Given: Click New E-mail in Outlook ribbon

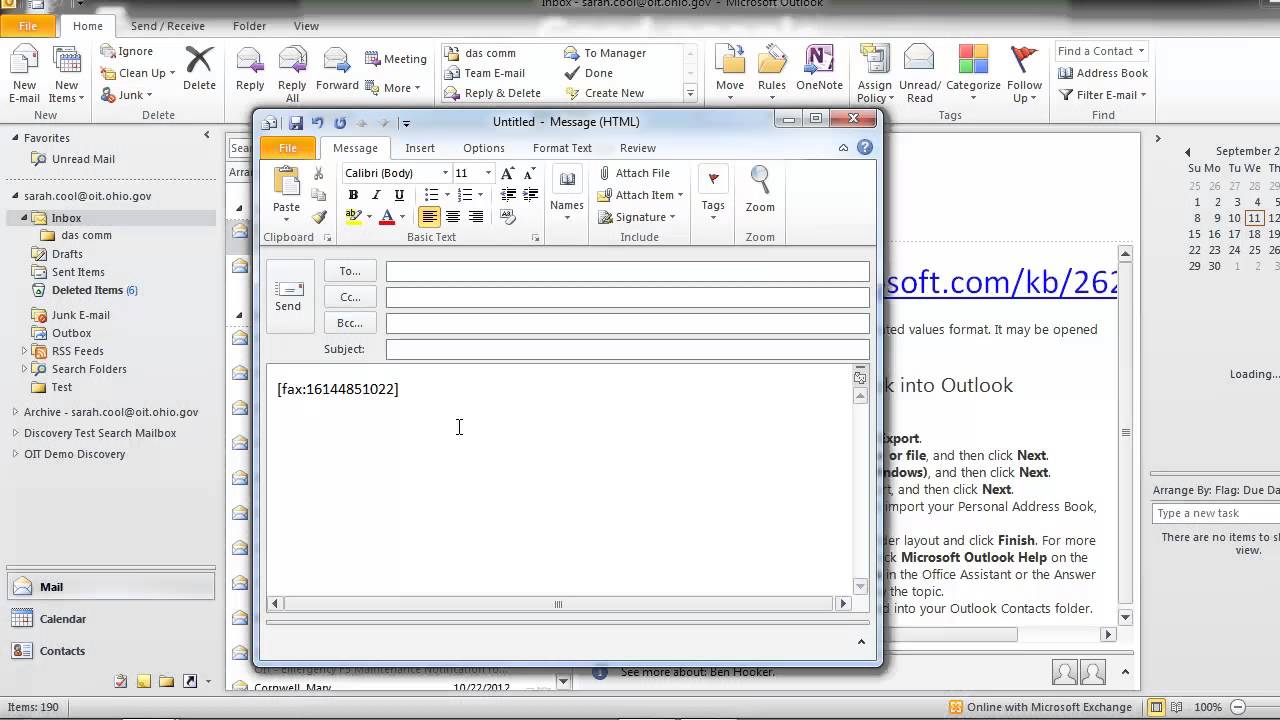Looking at the screenshot, I should 24,74.
